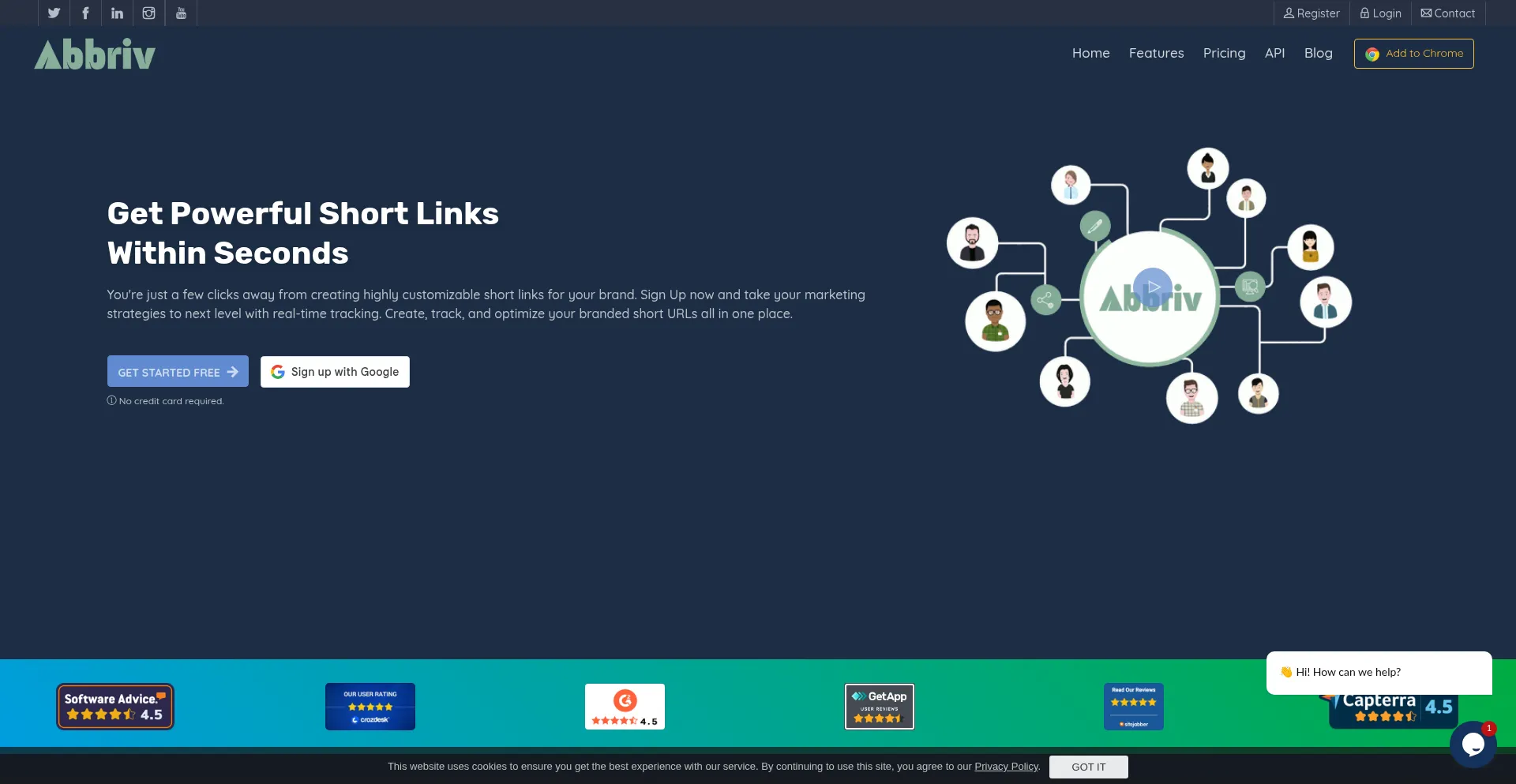The image size is (1516, 784).
Task: Open the API navigation link
Action: tap(1275, 53)
